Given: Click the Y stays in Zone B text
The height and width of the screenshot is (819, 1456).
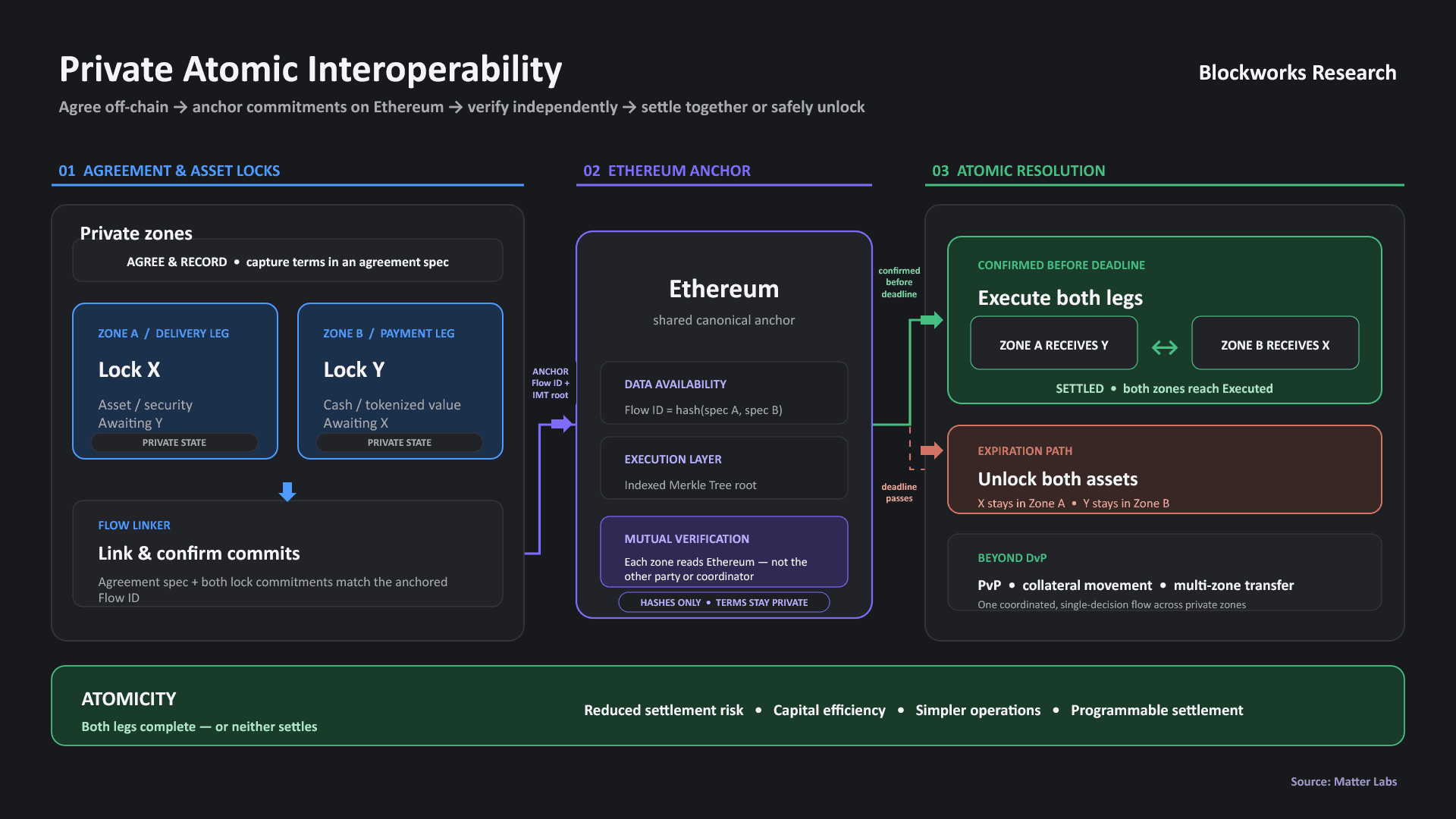Looking at the screenshot, I should tap(1126, 504).
